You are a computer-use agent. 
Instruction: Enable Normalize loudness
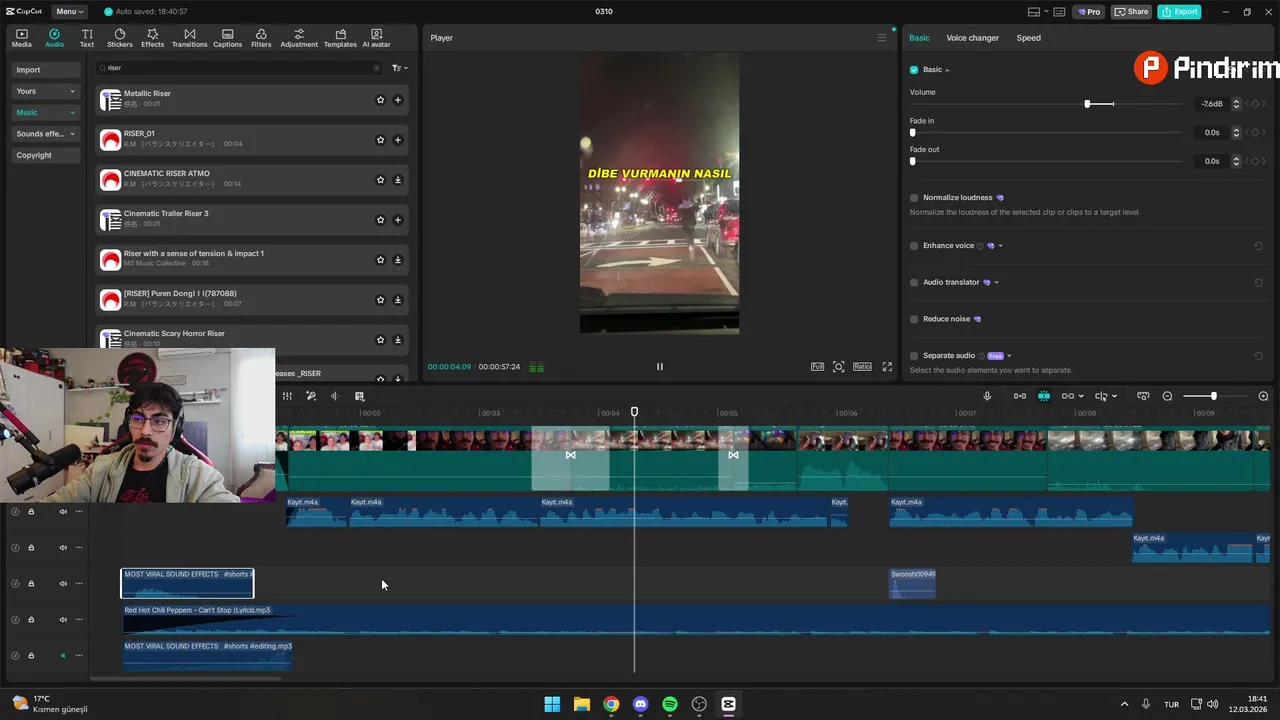pyautogui.click(x=914, y=198)
